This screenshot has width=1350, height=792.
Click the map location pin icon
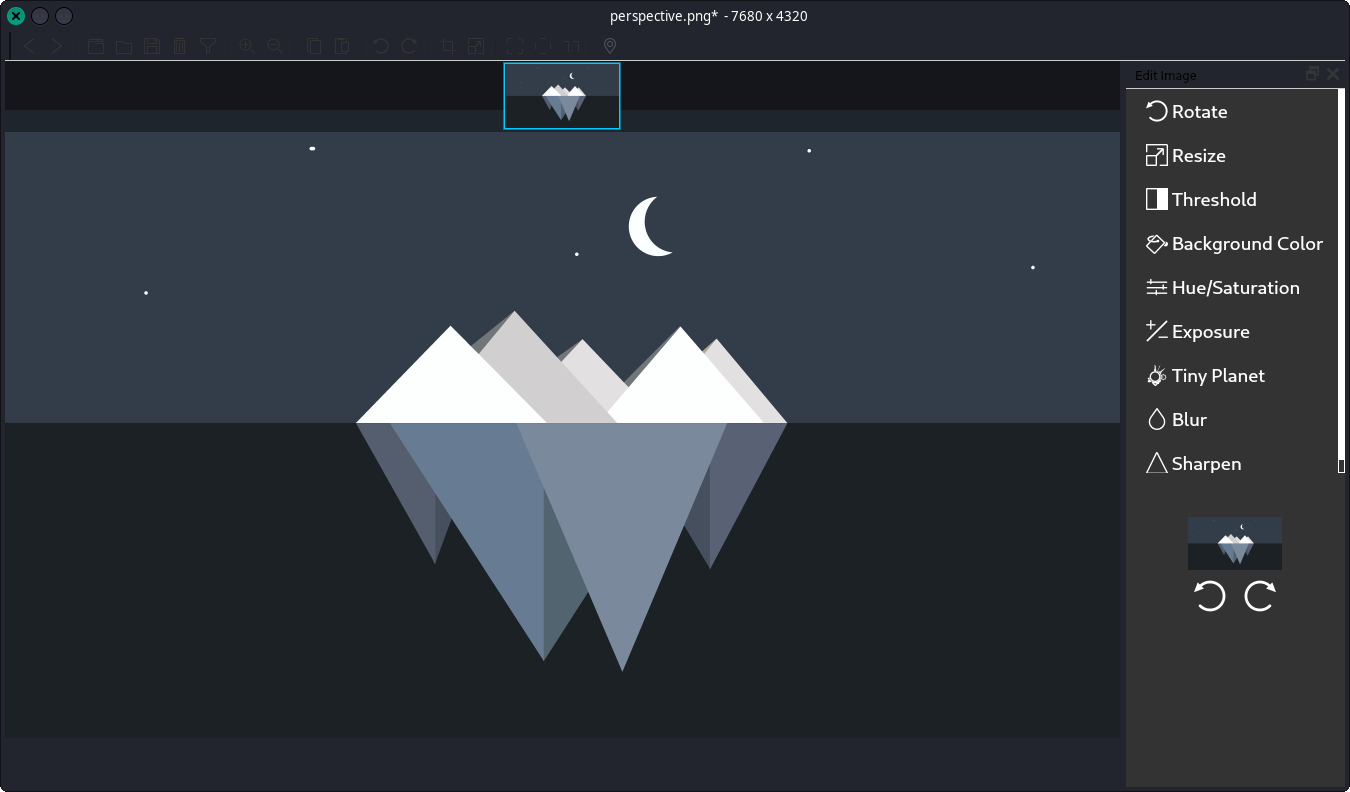[x=610, y=46]
